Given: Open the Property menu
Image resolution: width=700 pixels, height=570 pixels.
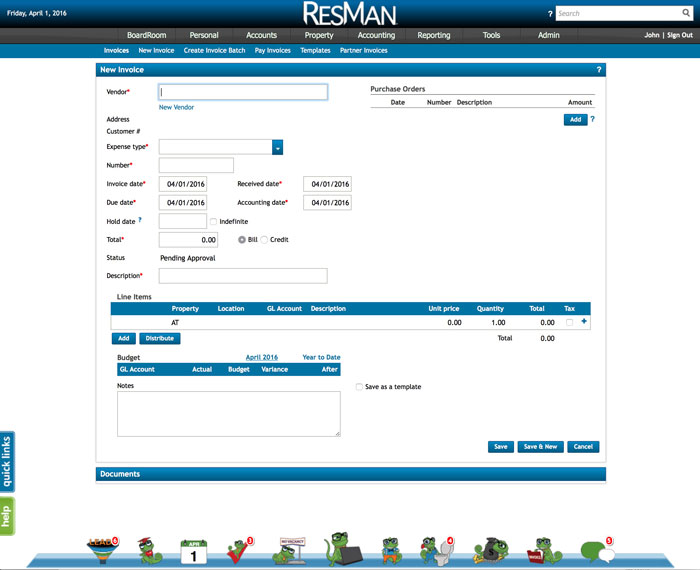Looking at the screenshot, I should (319, 35).
